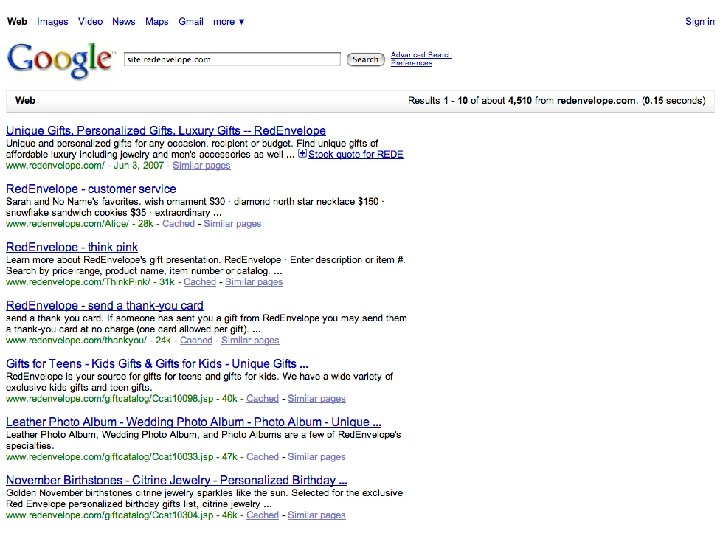The image size is (720, 540).
Task: Open the 'more' dropdown in top navigation
Action: [x=229, y=22]
